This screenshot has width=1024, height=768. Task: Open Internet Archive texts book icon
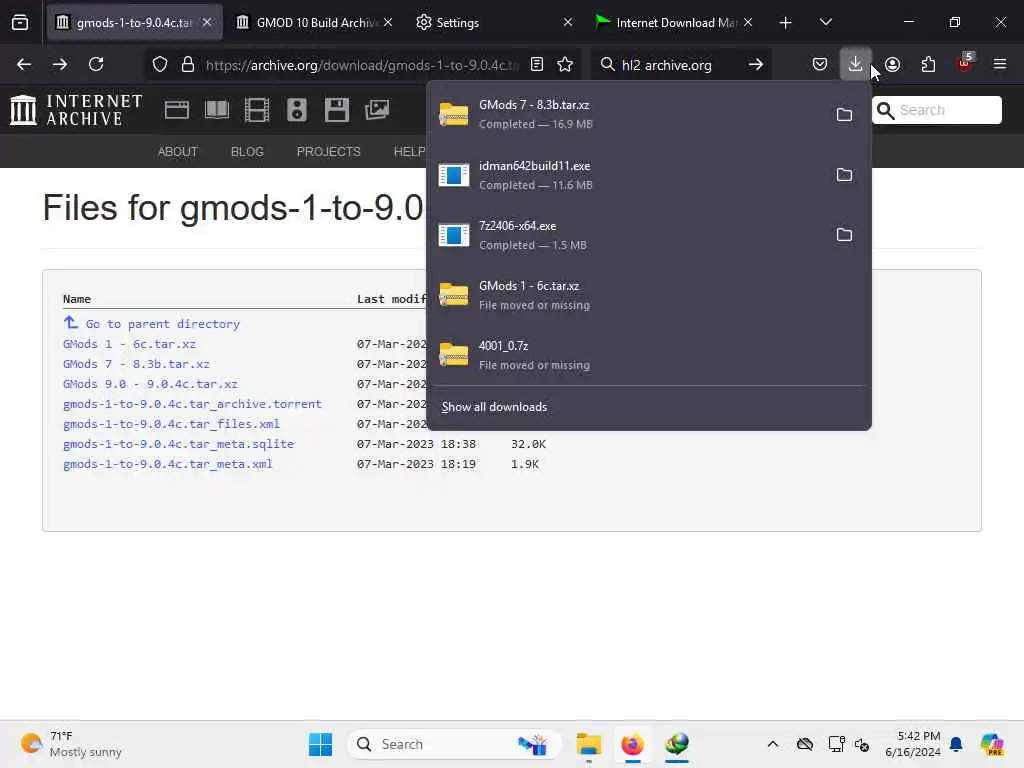(x=217, y=110)
